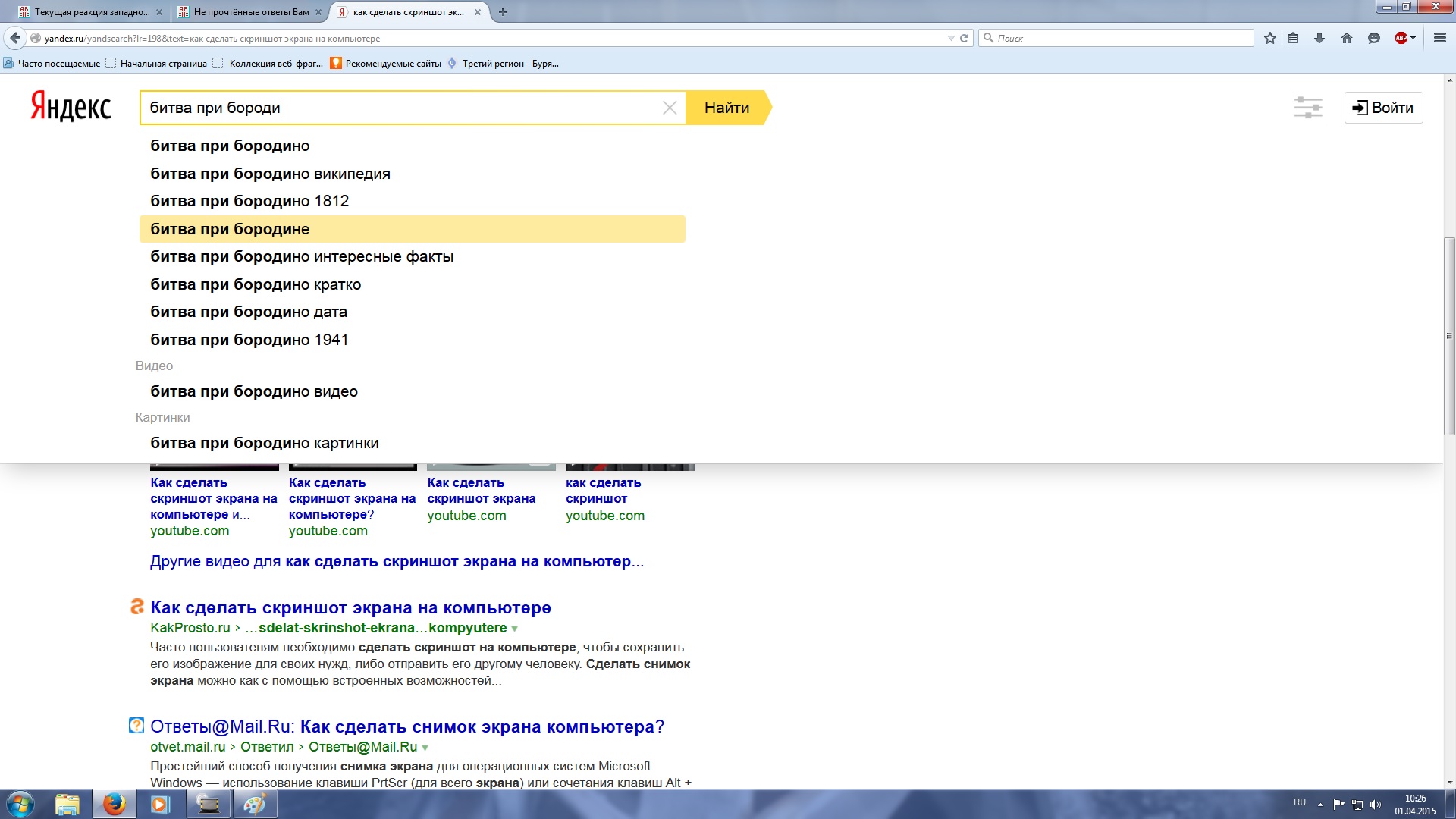Reload the page with the refresh icon

pyautogui.click(x=965, y=38)
